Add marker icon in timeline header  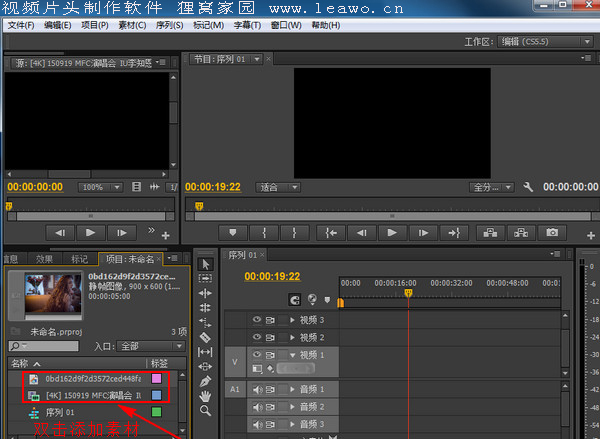point(327,300)
